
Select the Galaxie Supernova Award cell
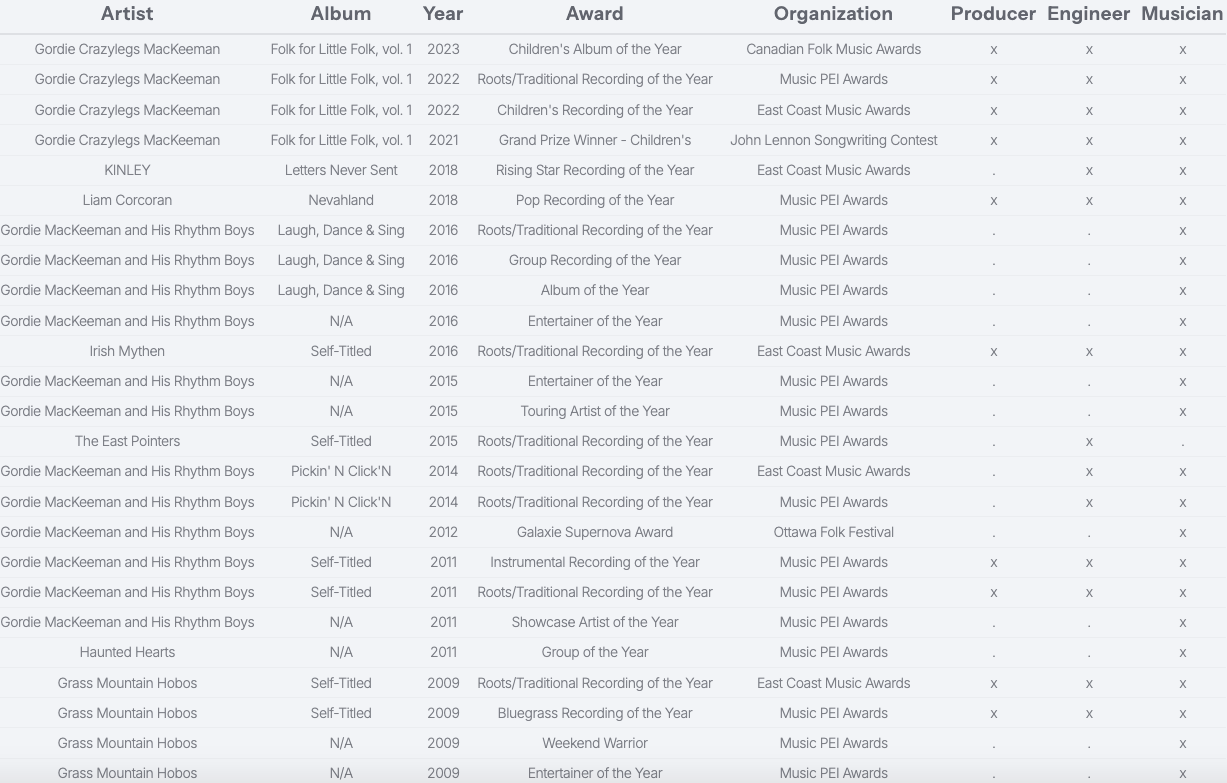click(x=594, y=532)
